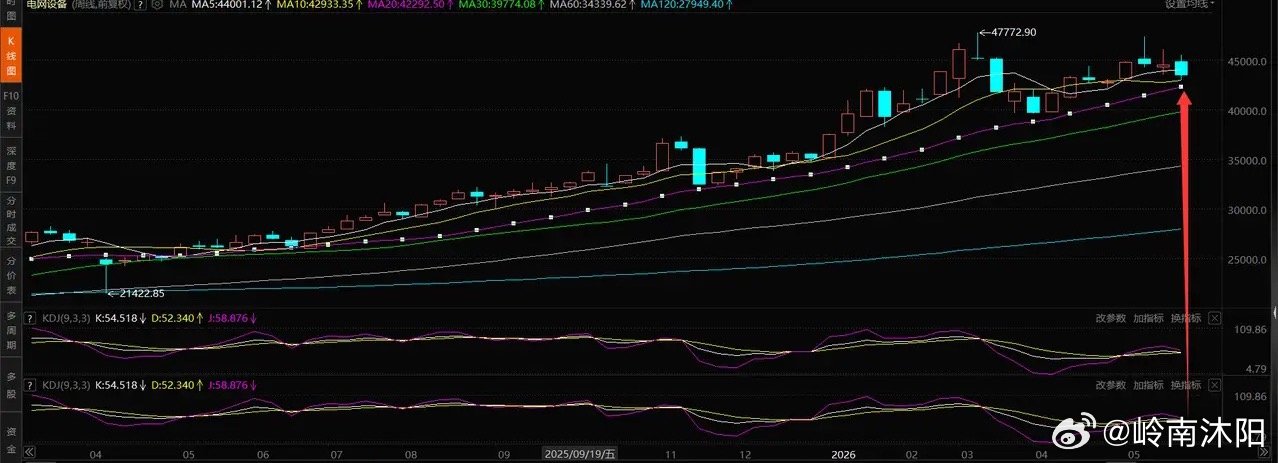Open 换指标 on the first KDJ panel

(1185, 318)
